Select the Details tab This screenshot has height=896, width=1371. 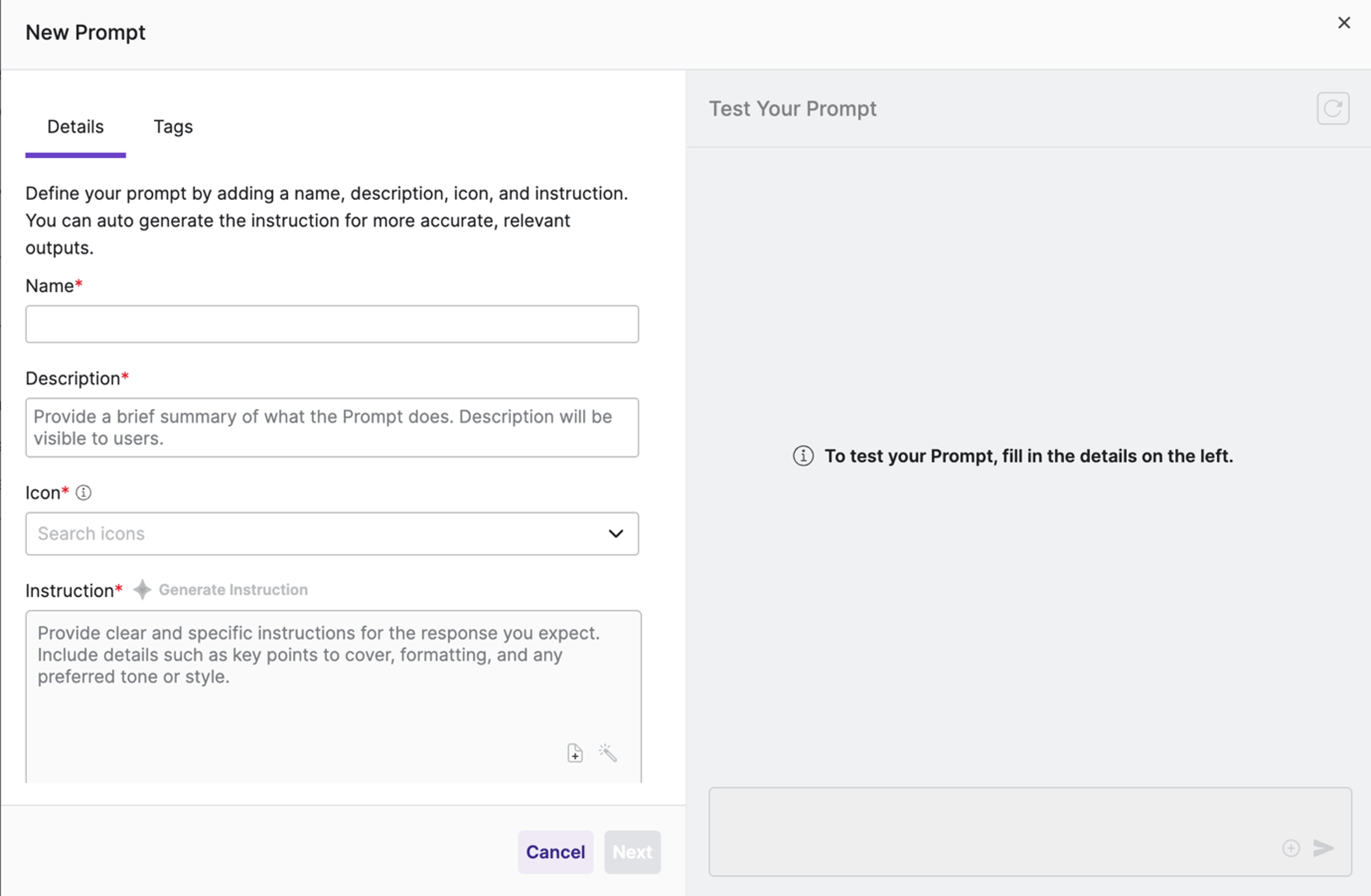[76, 127]
